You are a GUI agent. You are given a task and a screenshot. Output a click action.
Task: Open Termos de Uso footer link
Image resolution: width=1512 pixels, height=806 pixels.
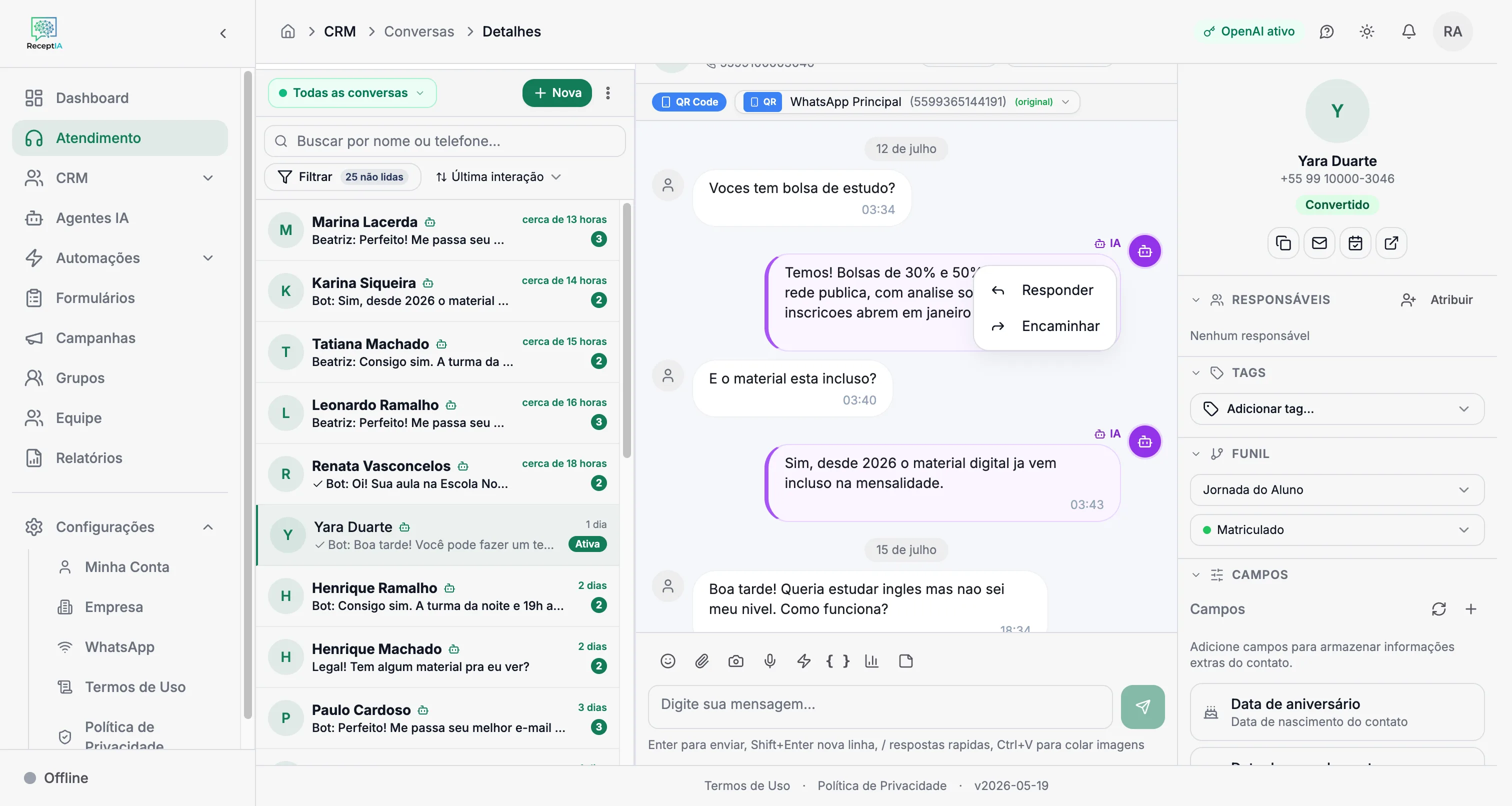point(746,786)
